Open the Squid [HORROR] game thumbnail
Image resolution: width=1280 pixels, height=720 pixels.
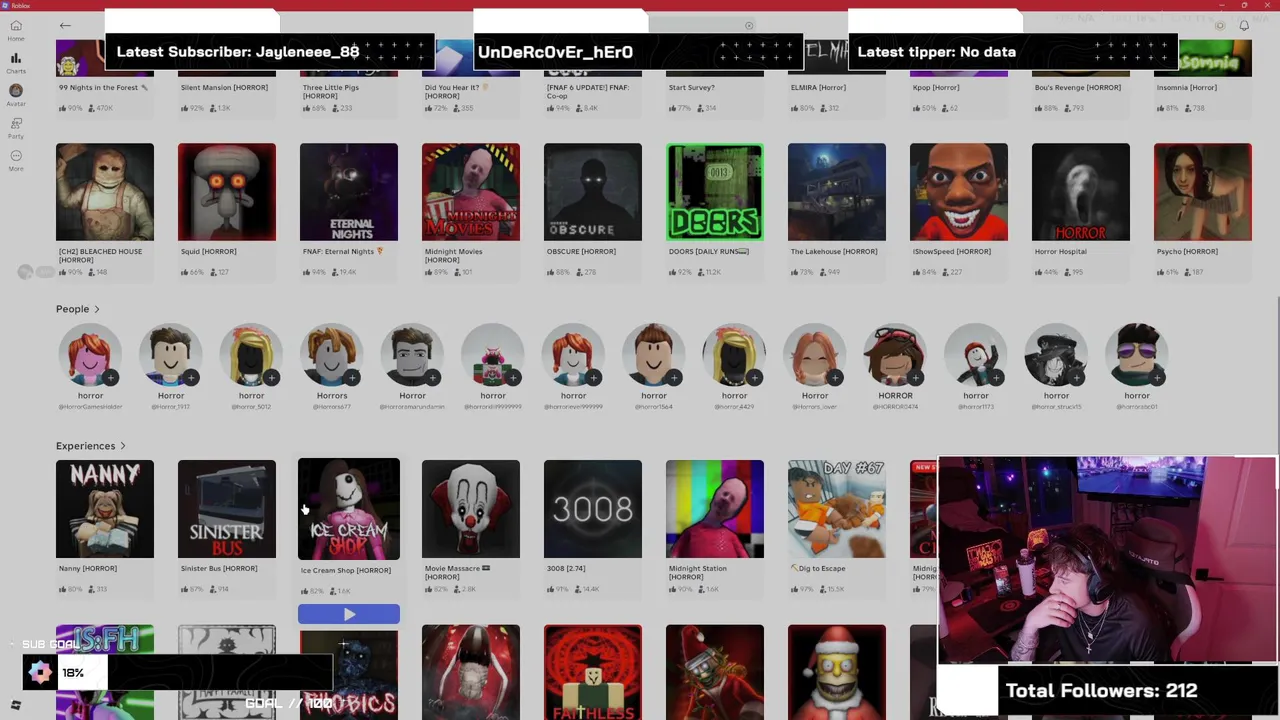[227, 192]
